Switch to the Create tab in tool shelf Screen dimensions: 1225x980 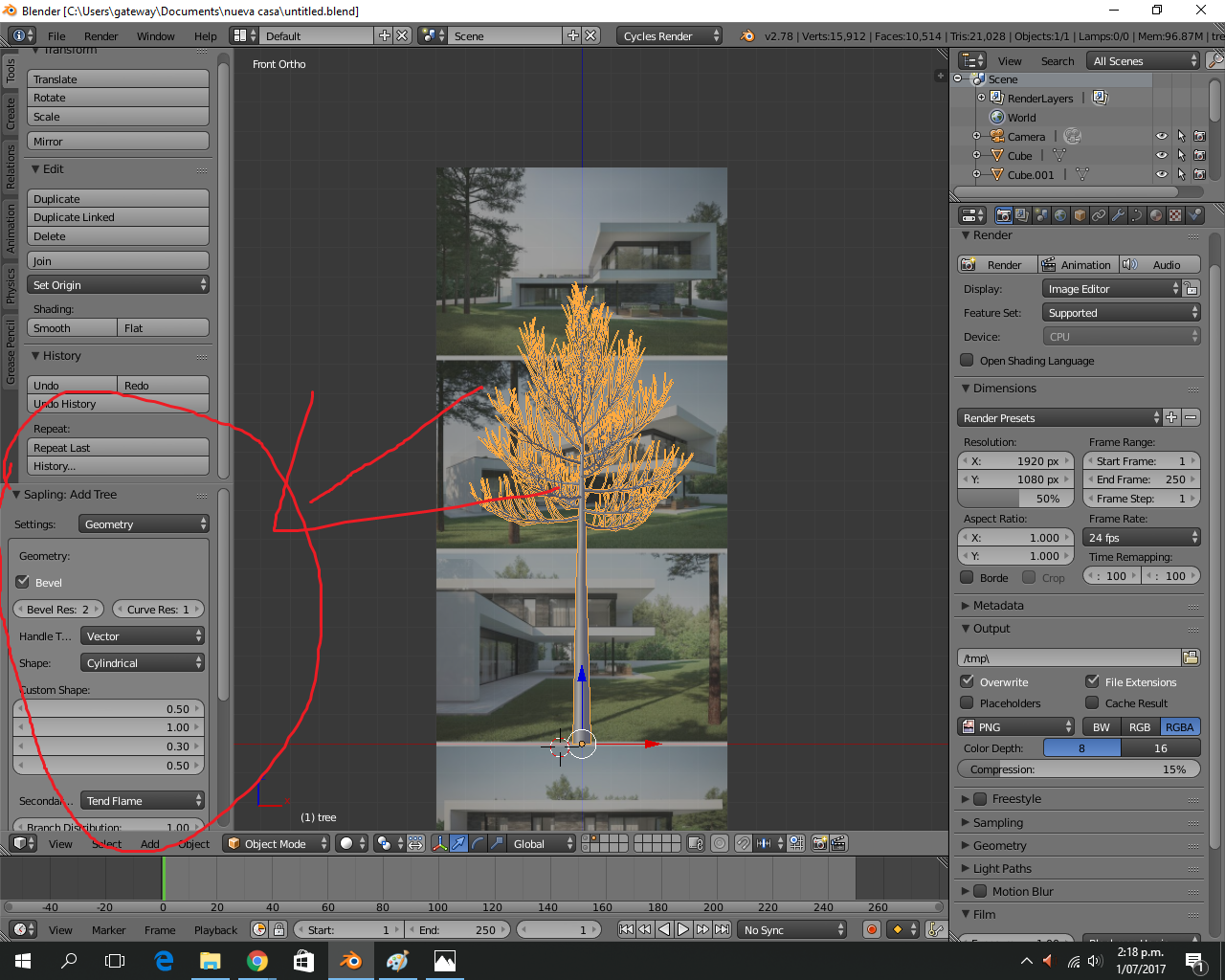pos(11,112)
